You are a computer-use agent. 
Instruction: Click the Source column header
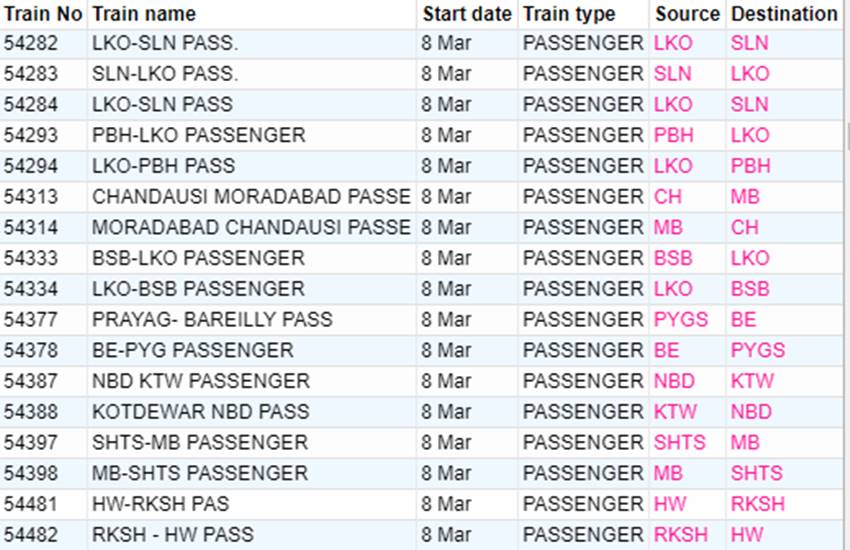pos(687,14)
